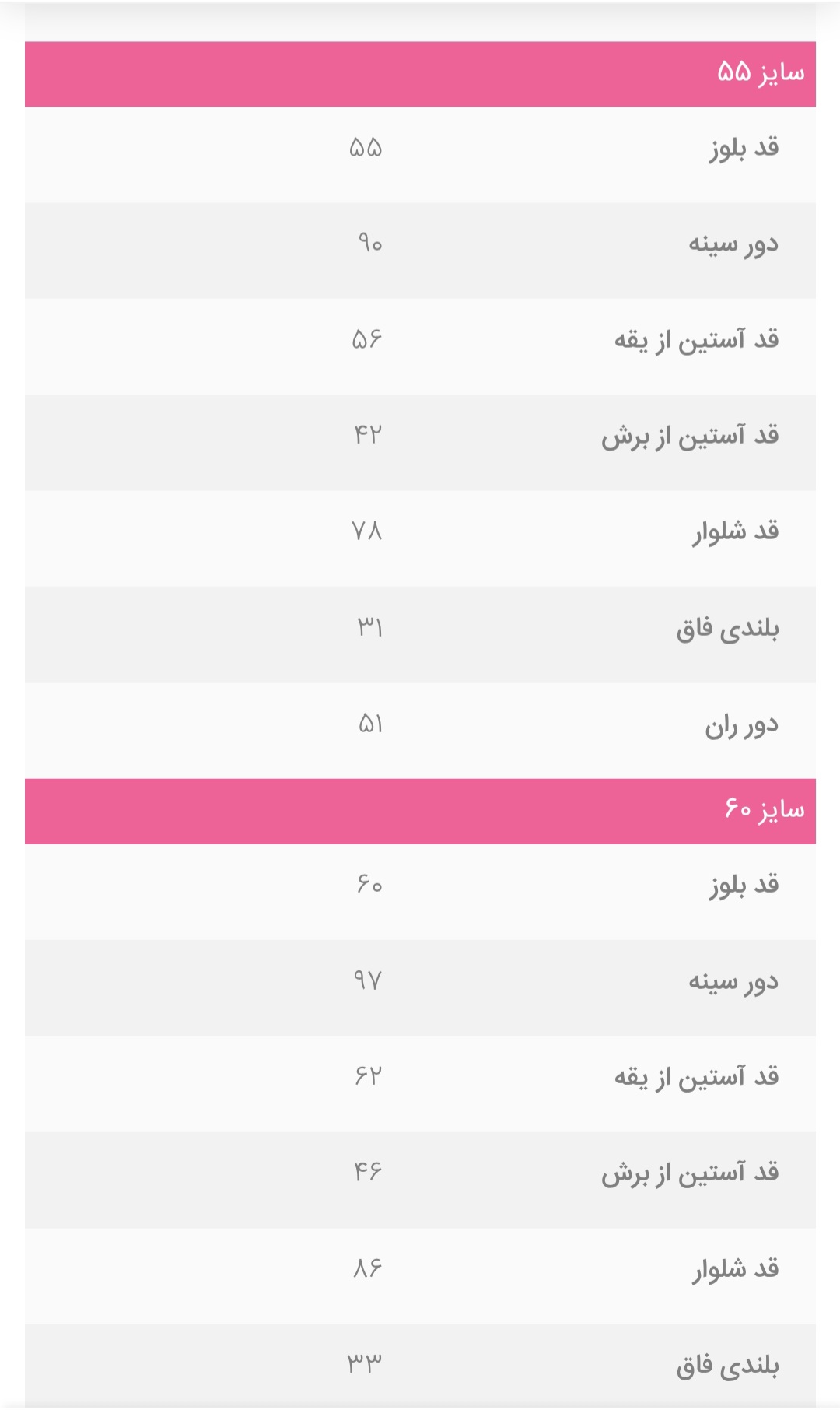The height and width of the screenshot is (1410, 840).
Task: Select قد بلوز label in size 60 section
Action: 744,885
